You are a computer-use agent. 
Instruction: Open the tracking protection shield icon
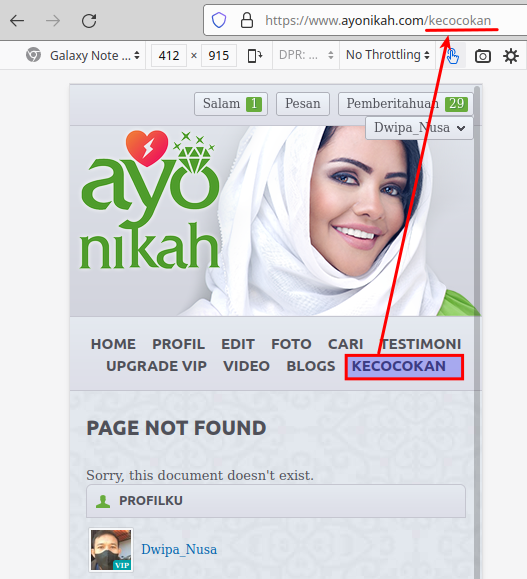coord(219,20)
